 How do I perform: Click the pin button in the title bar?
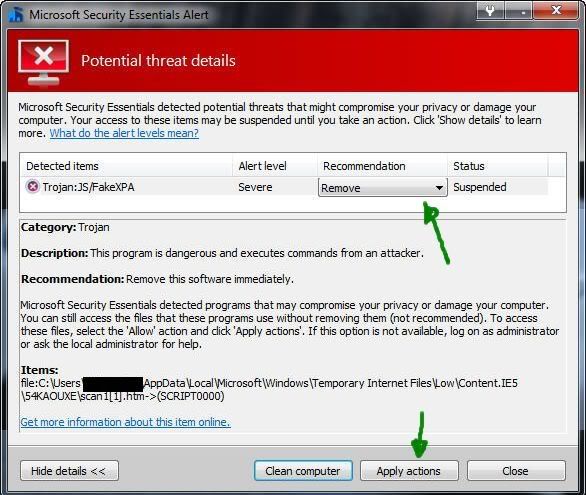point(490,11)
